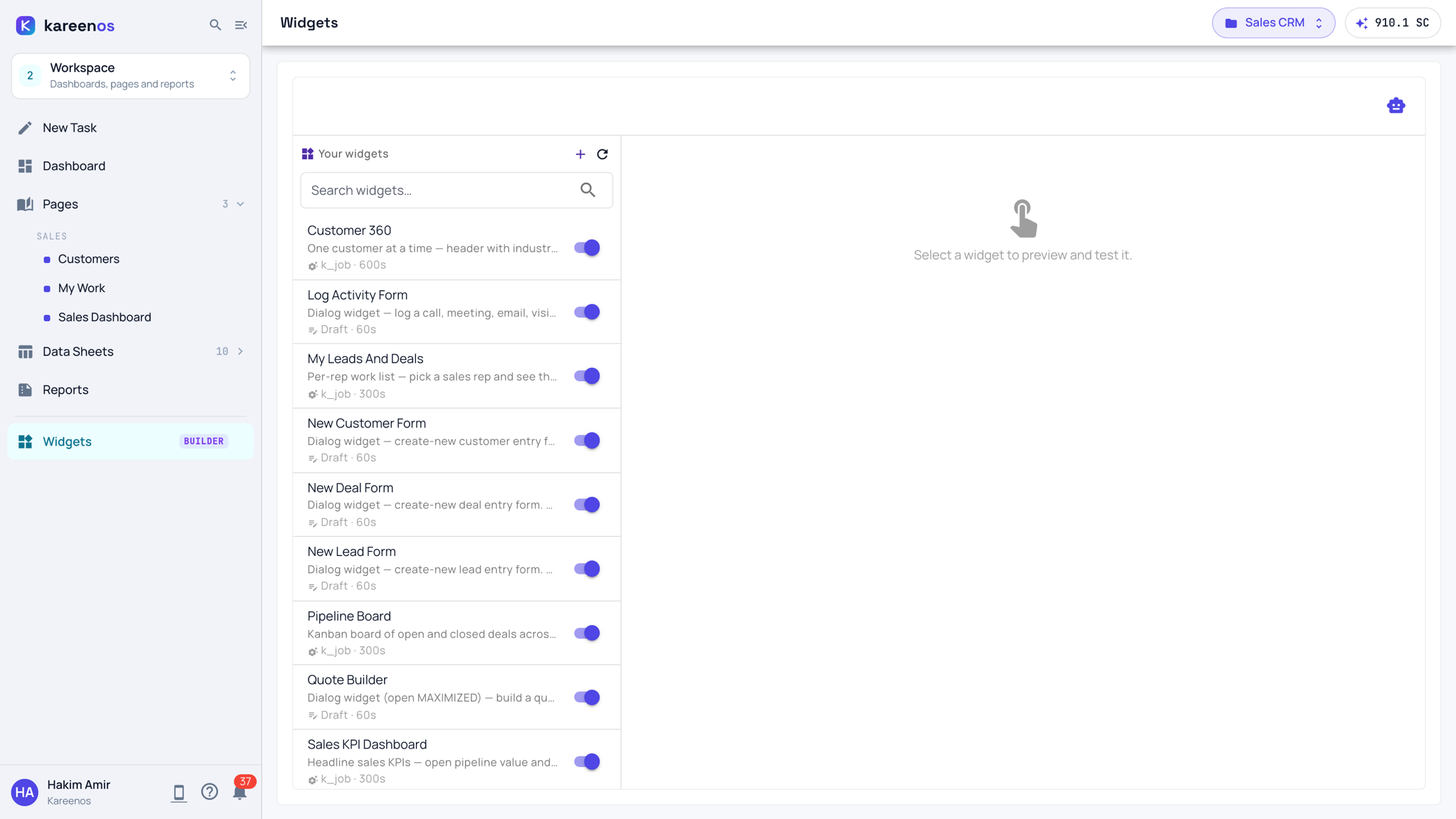Click the Kareenos logo icon

coord(26,26)
